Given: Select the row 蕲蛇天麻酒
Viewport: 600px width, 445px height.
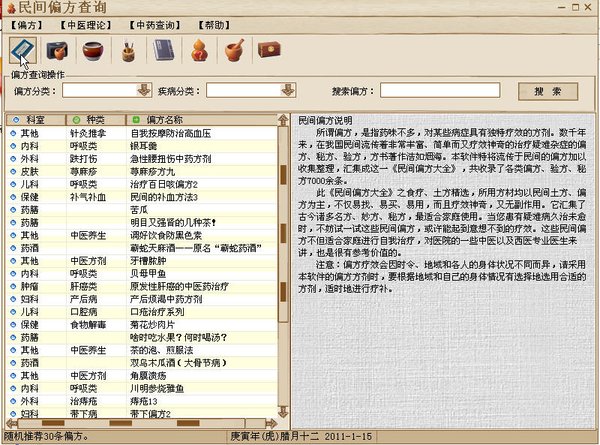Looking at the screenshot, I should coord(142,248).
